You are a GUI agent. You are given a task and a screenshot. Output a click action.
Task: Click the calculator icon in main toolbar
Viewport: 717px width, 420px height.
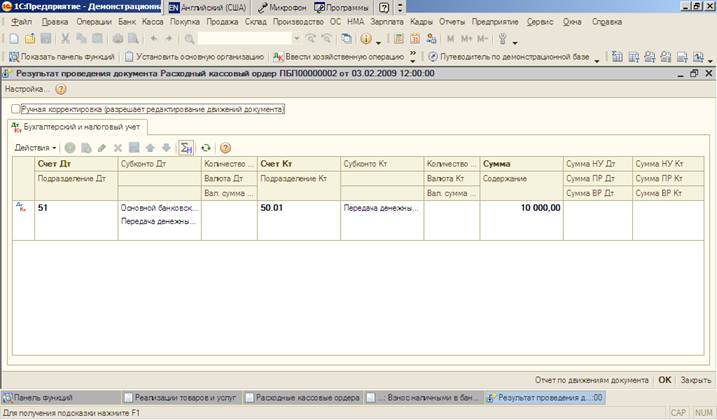pos(398,39)
